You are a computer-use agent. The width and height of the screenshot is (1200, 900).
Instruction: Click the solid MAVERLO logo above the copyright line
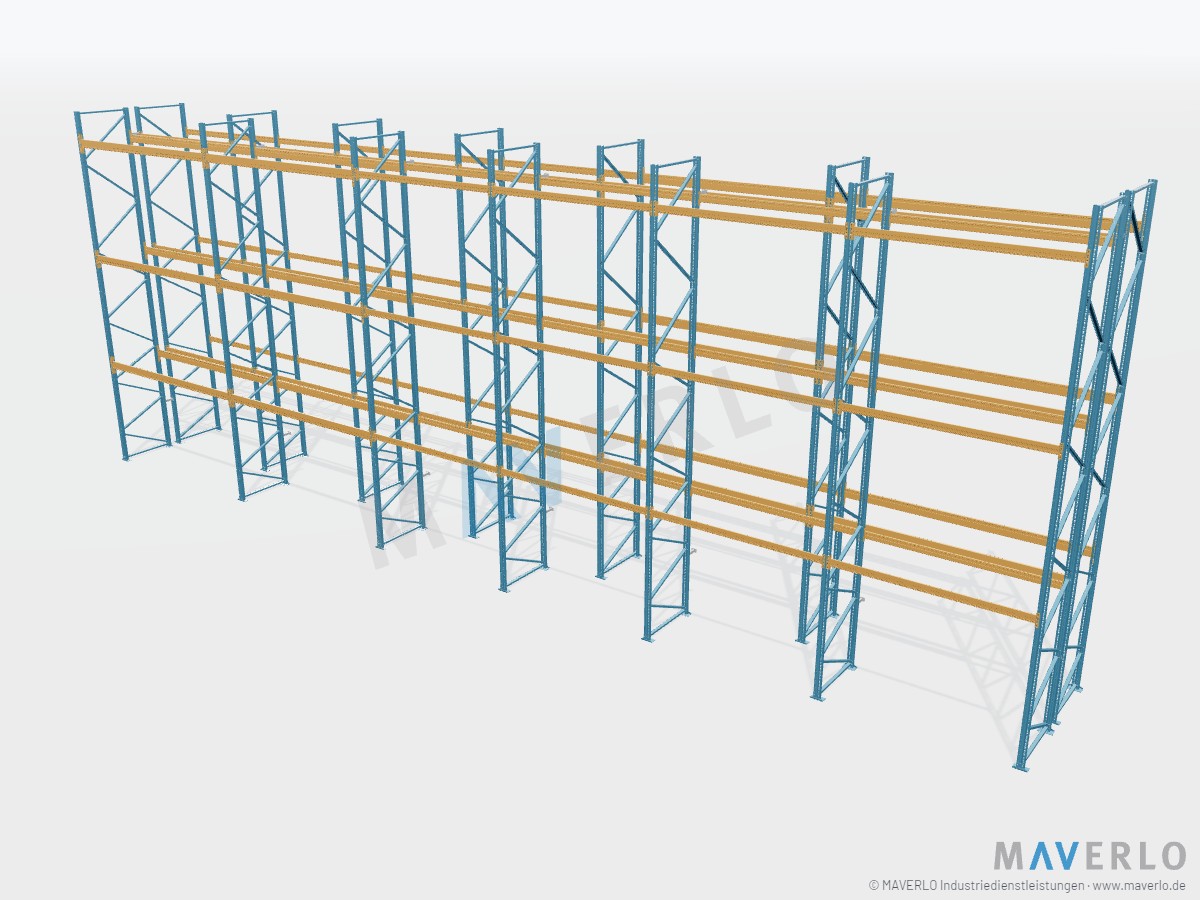point(1089,856)
